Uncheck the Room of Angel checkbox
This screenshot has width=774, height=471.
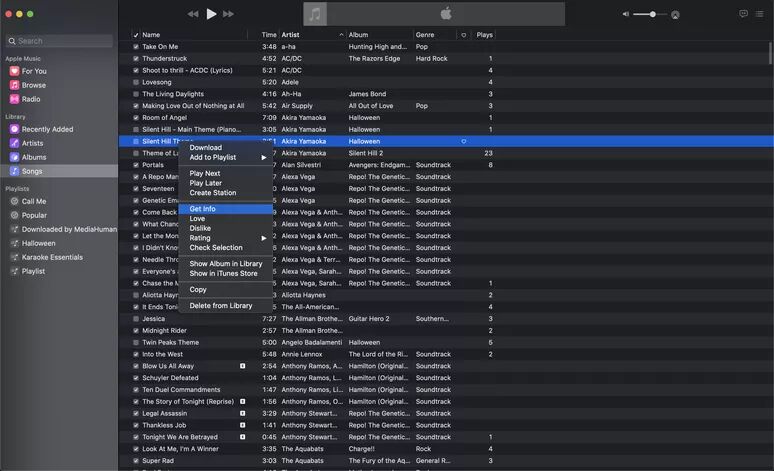[x=136, y=118]
